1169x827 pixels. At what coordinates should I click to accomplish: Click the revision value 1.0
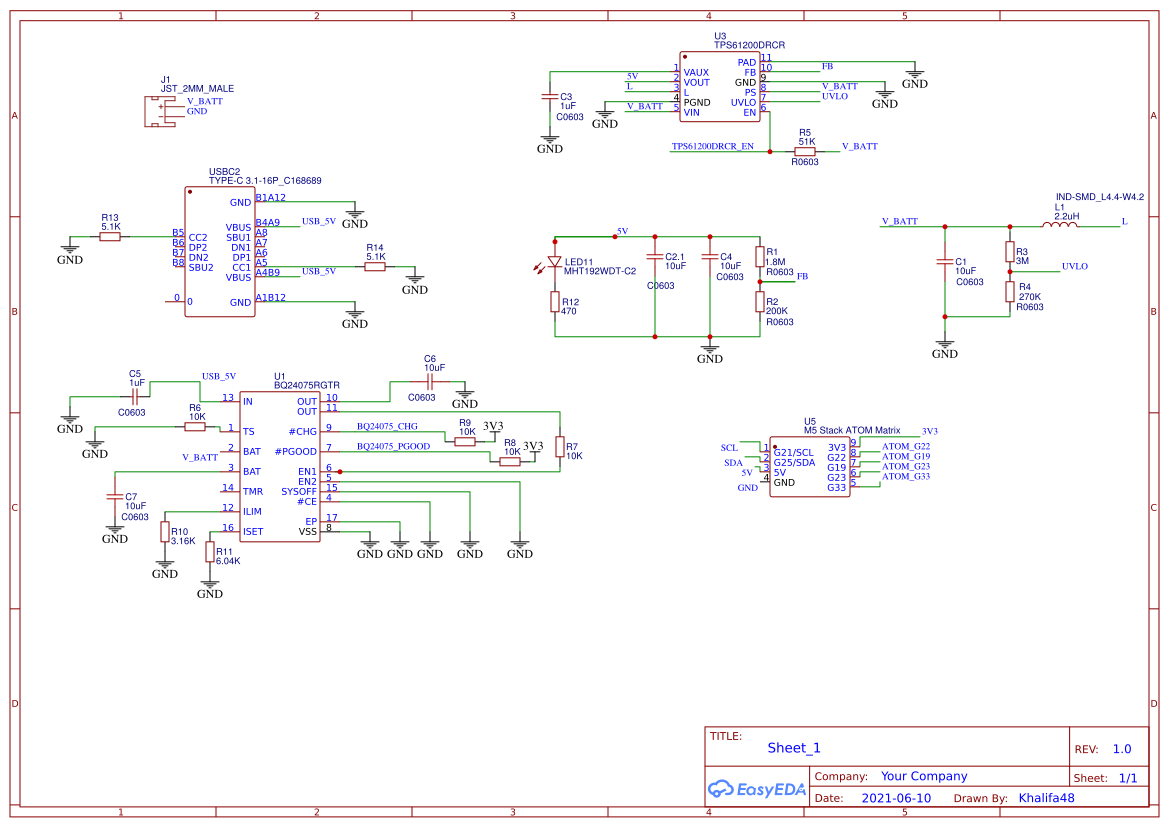[1121, 747]
